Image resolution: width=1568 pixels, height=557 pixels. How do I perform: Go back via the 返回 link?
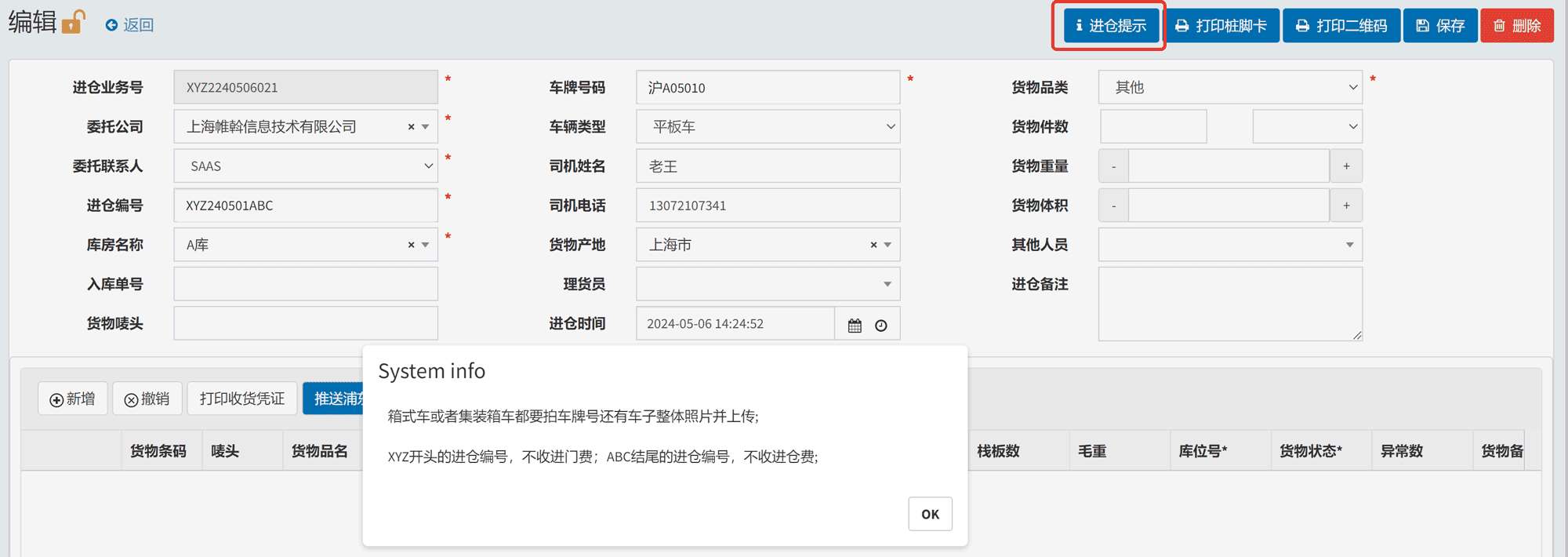point(130,25)
